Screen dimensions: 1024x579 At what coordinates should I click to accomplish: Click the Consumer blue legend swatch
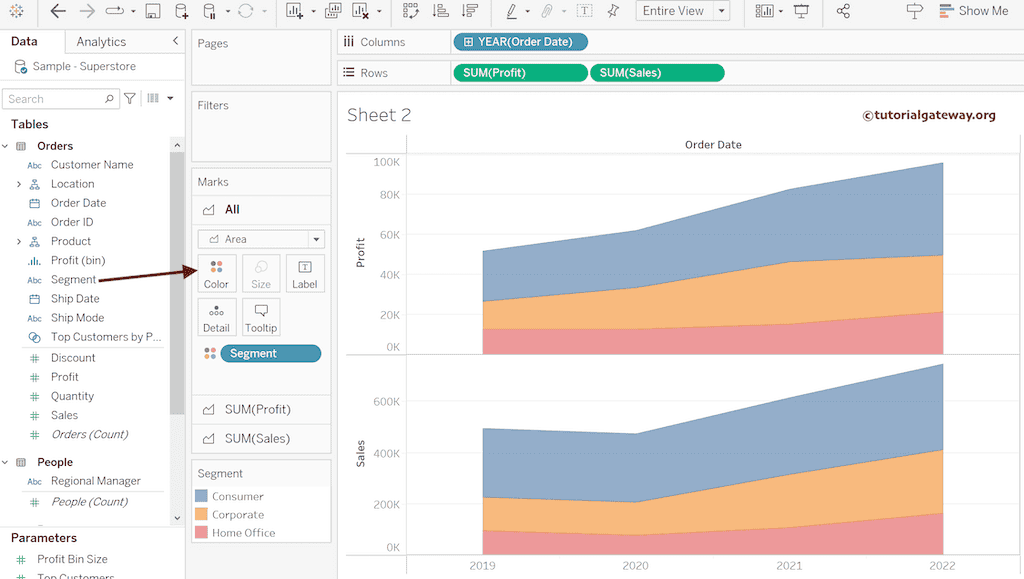[x=201, y=496]
